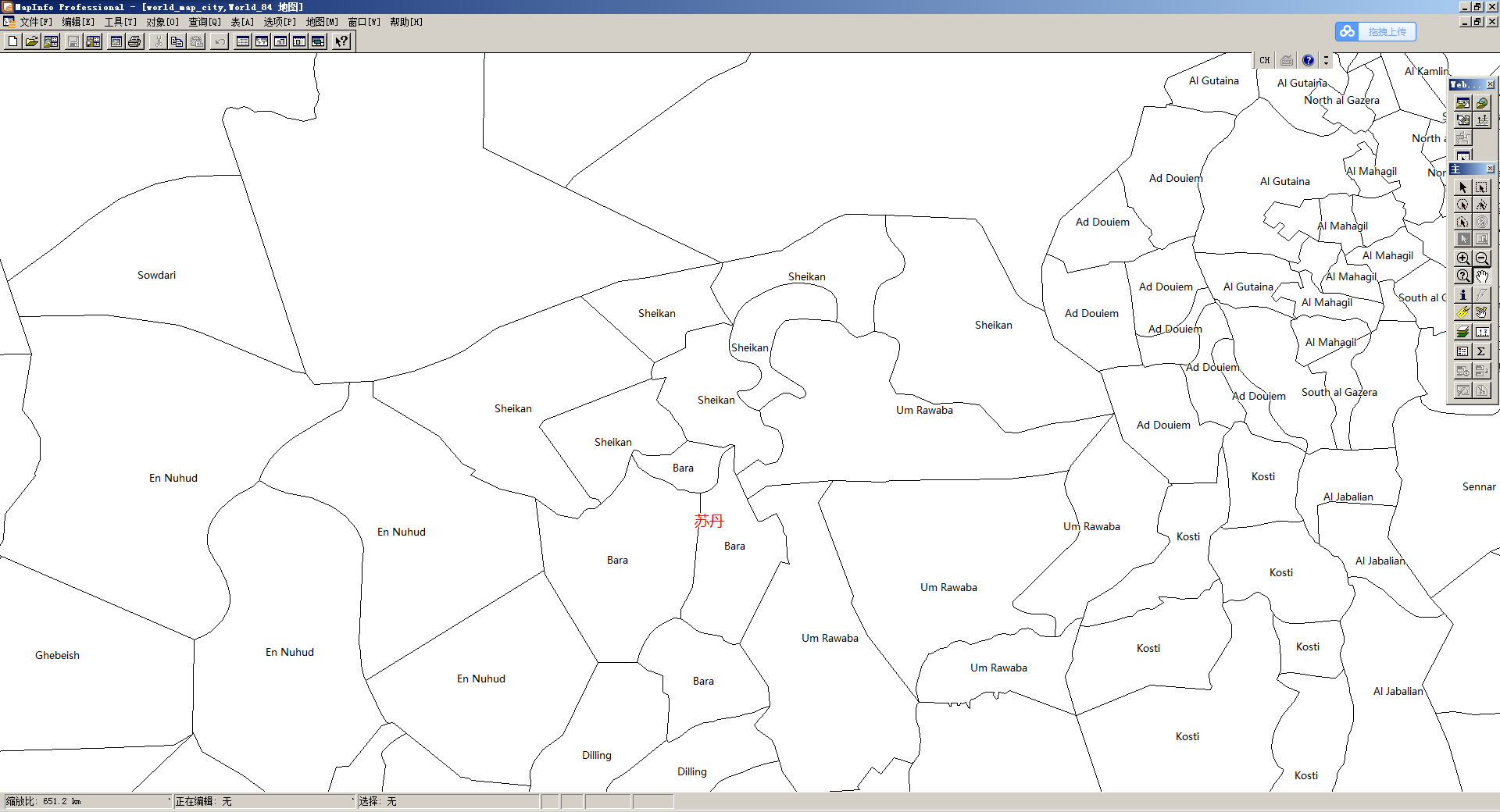Open the 正在编辑 layer status dropdown
The width and height of the screenshot is (1500, 812).
(x=264, y=801)
